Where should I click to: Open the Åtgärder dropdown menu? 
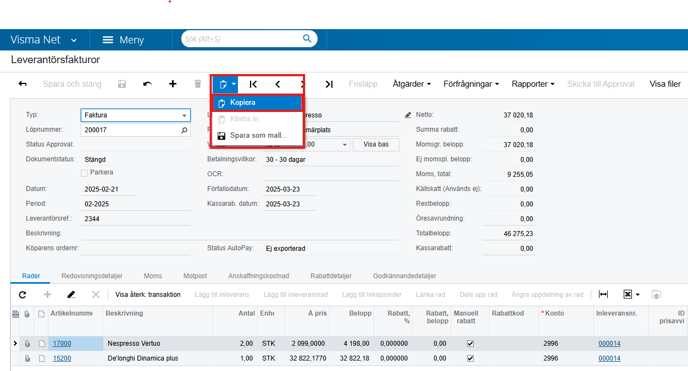(412, 84)
